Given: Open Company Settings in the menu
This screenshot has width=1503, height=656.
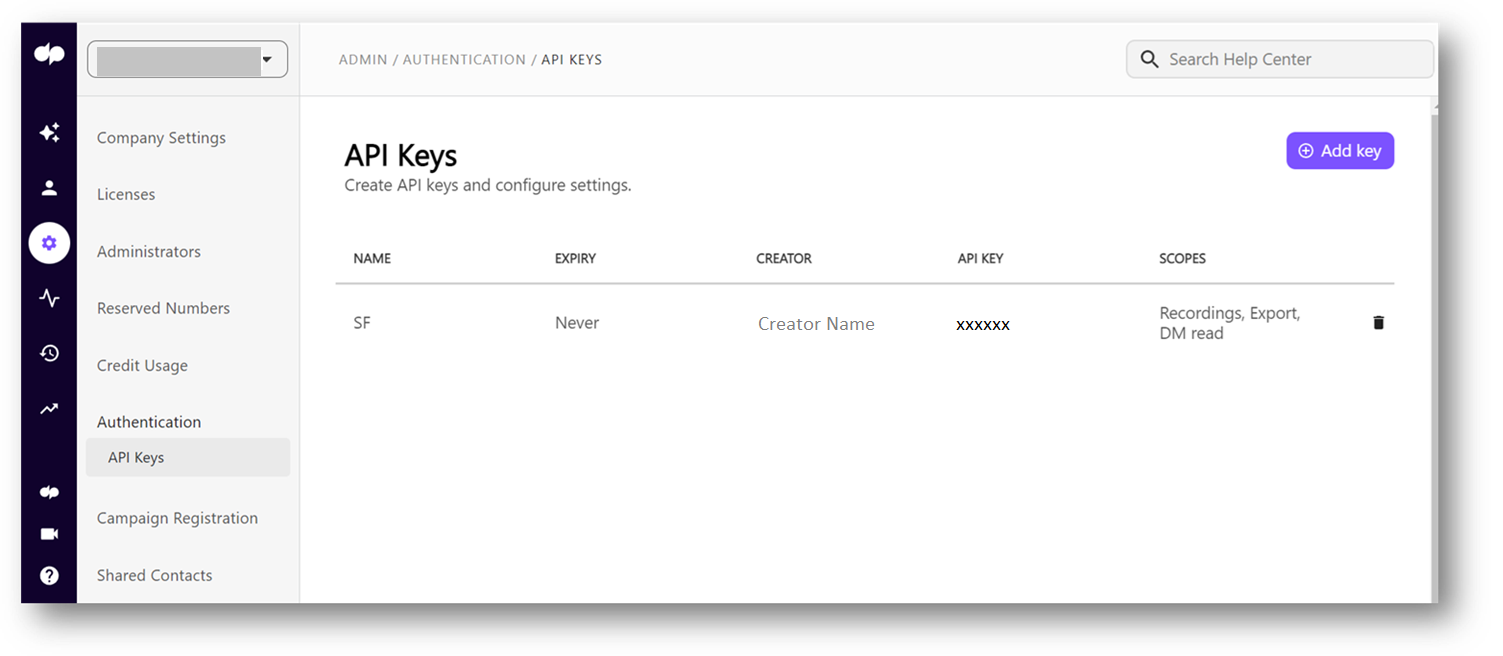Looking at the screenshot, I should [161, 138].
